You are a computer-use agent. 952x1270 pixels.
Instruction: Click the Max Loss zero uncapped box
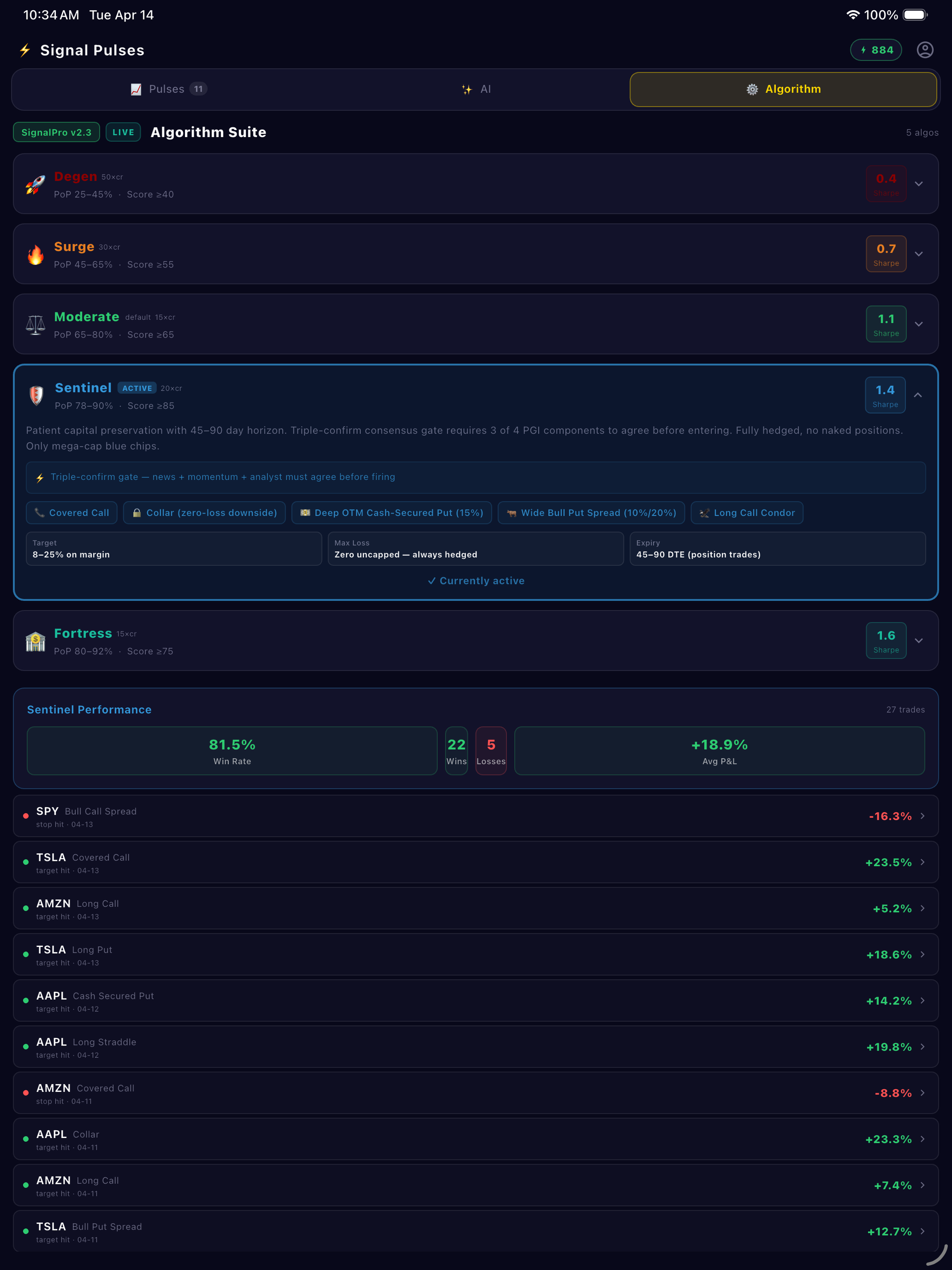(476, 549)
